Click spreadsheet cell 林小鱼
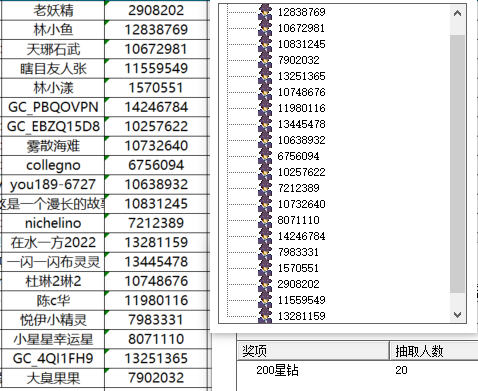The height and width of the screenshot is (391, 478). [53, 30]
